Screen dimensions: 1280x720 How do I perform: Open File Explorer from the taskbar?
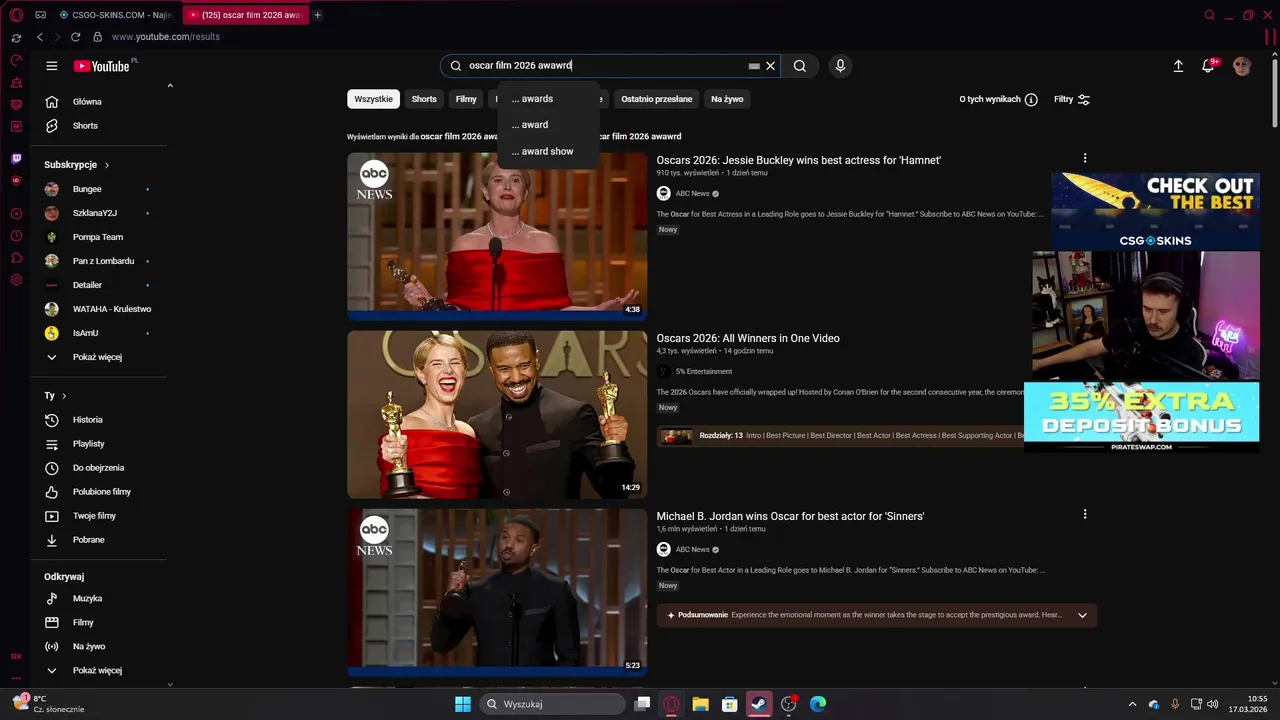click(x=701, y=704)
